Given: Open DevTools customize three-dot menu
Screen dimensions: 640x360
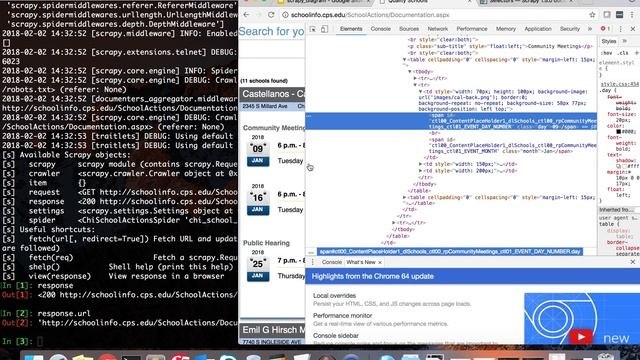Looking at the screenshot, I should click(x=621, y=29).
